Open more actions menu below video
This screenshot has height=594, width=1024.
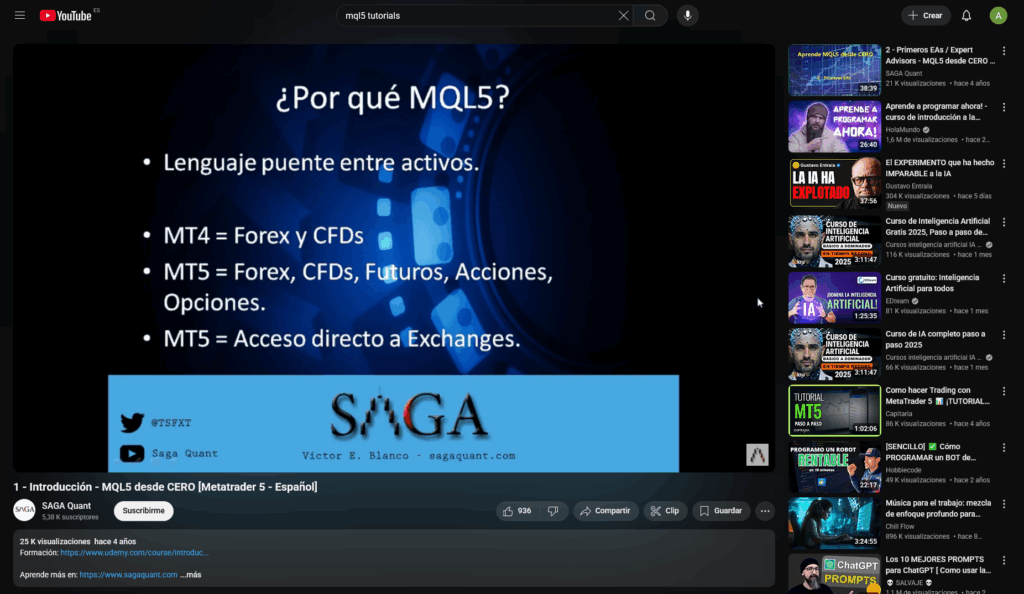tap(765, 511)
